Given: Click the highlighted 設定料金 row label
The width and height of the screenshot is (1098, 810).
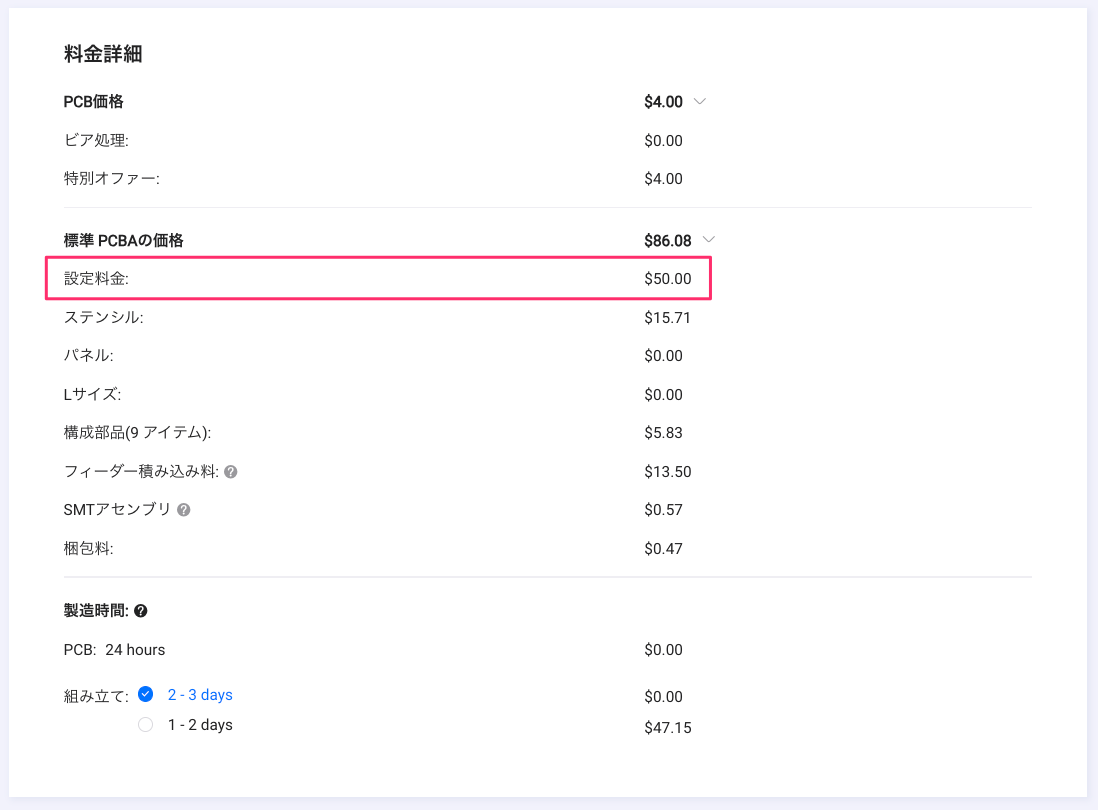Looking at the screenshot, I should (97, 279).
